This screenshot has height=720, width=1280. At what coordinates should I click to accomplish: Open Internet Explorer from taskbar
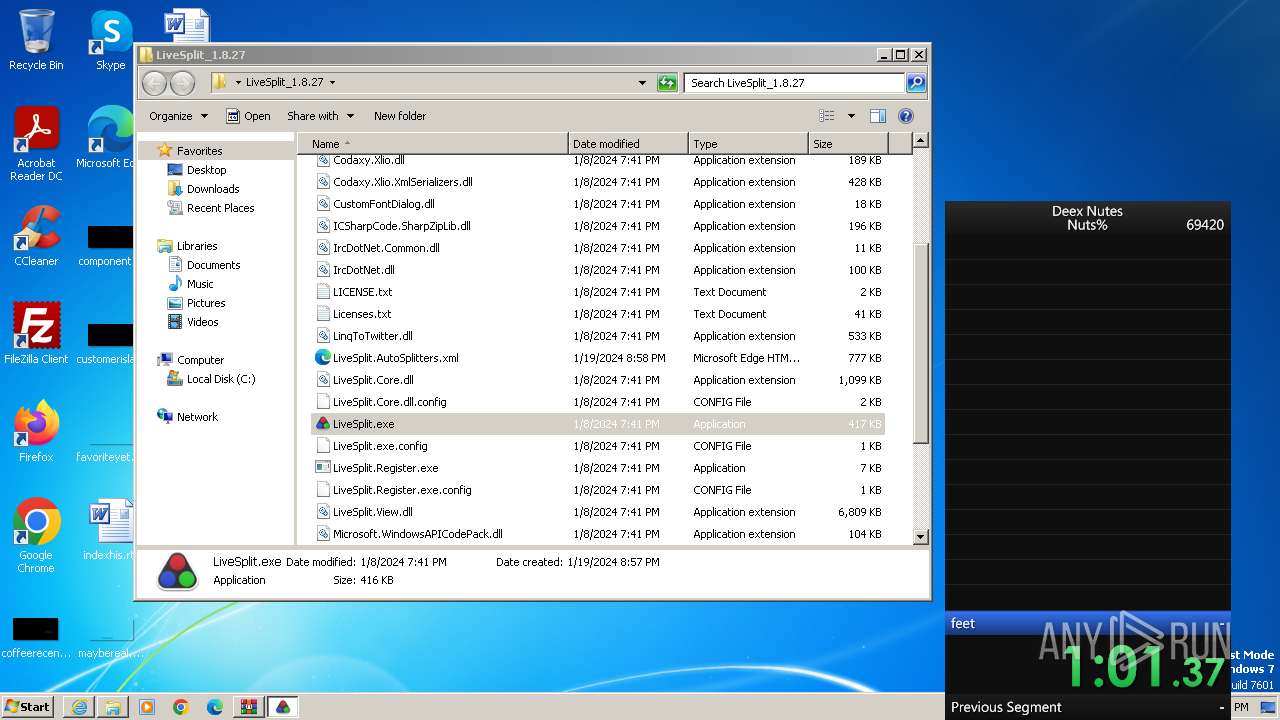[79, 707]
